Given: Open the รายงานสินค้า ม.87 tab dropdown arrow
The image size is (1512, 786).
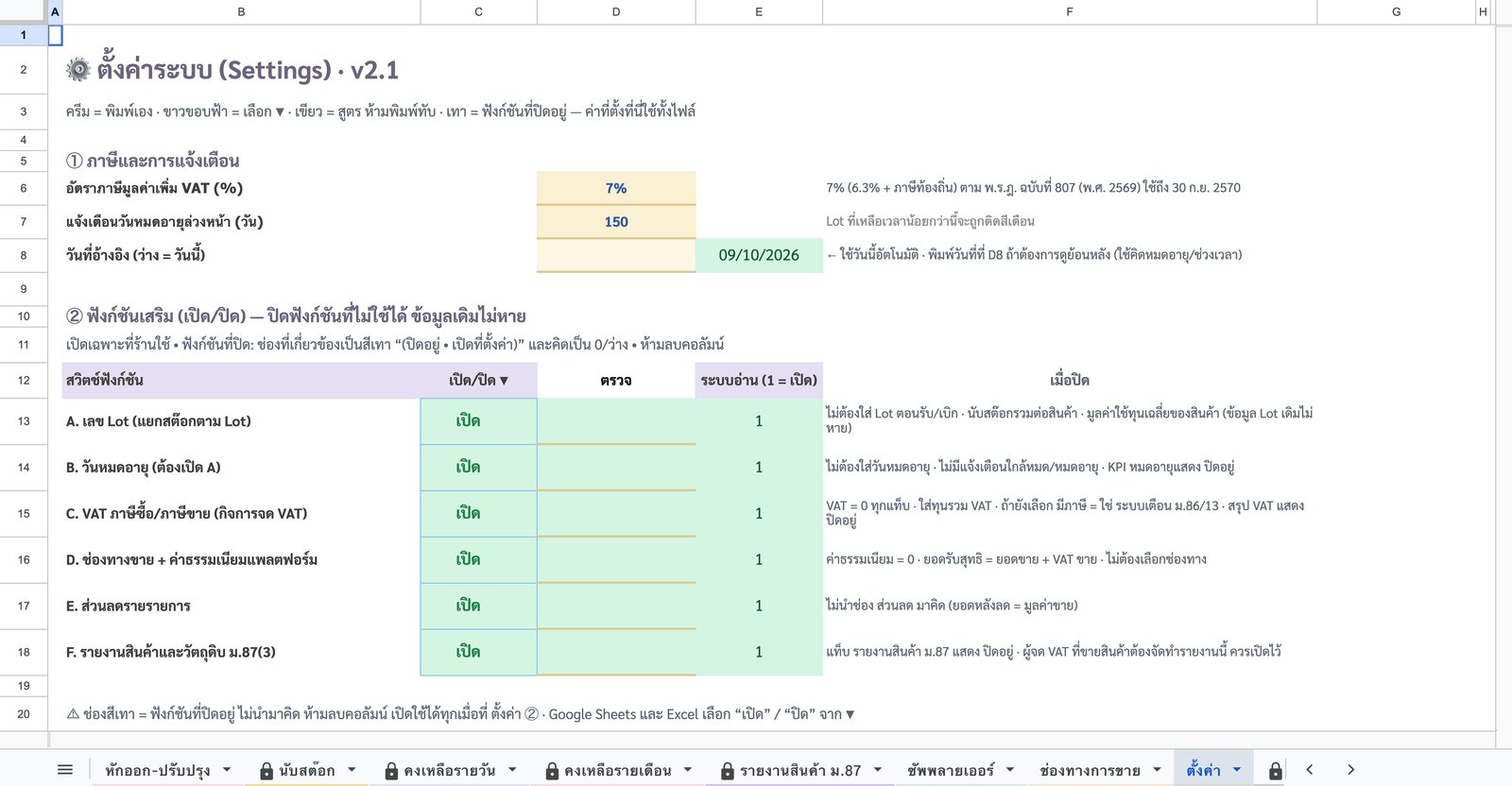Looking at the screenshot, I should (878, 770).
